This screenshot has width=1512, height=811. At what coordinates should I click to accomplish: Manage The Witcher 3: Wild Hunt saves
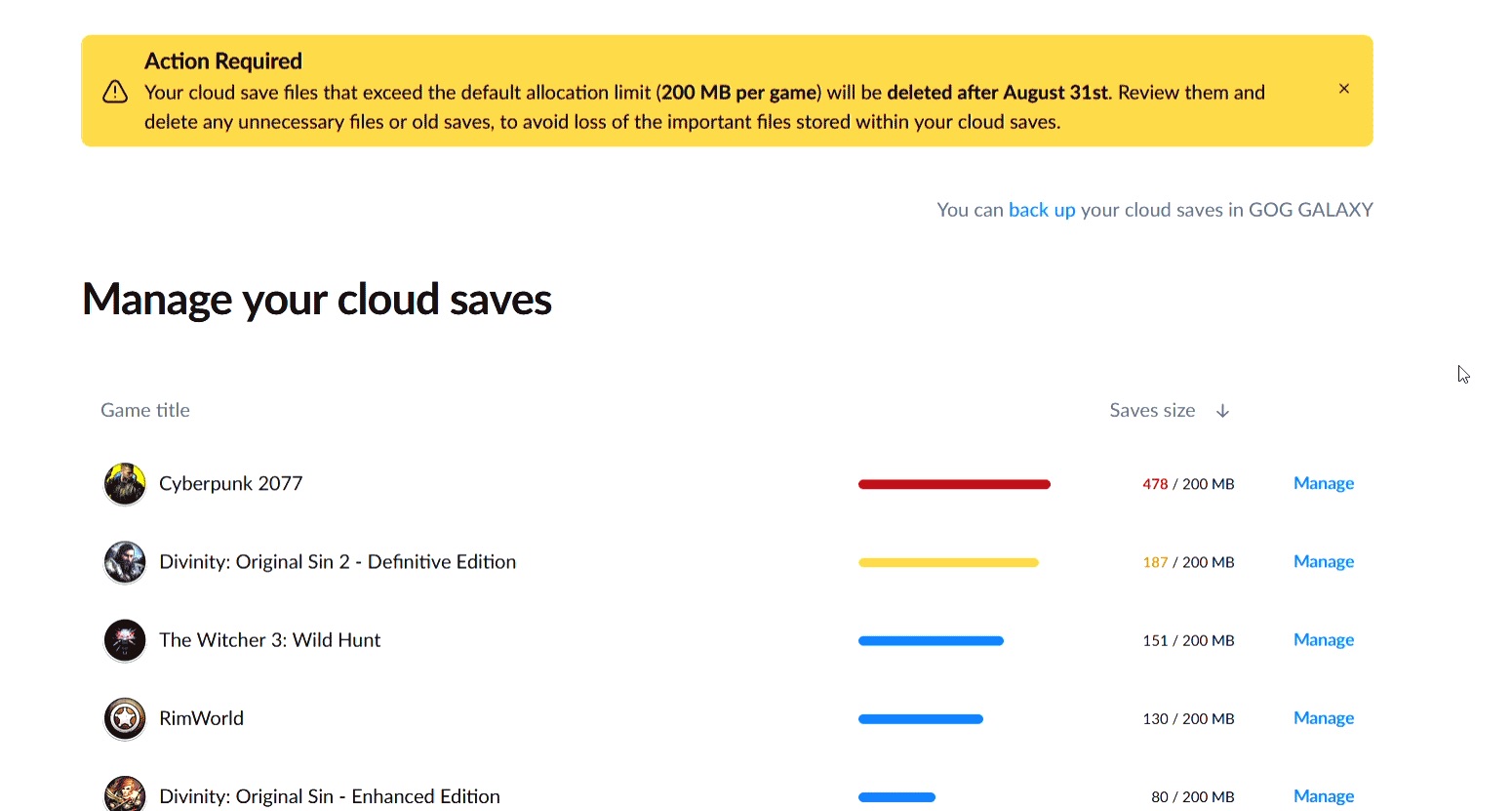click(x=1324, y=639)
